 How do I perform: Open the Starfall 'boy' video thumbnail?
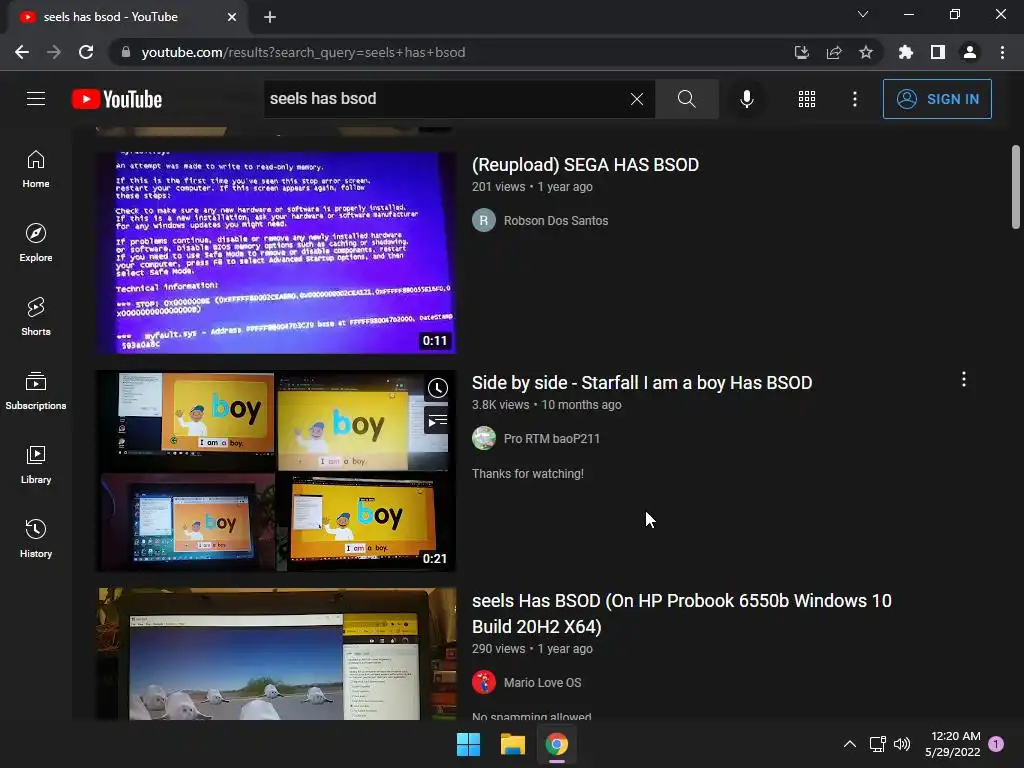pyautogui.click(x=276, y=471)
